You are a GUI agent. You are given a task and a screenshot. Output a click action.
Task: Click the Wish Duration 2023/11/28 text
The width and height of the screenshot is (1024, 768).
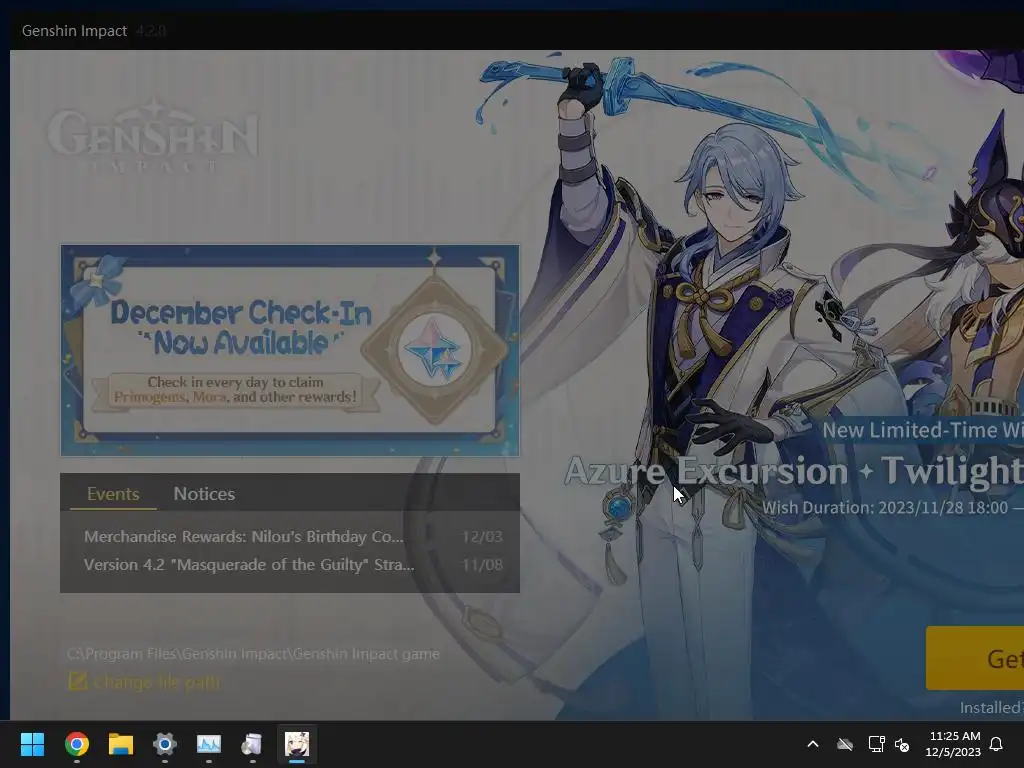[892, 507]
